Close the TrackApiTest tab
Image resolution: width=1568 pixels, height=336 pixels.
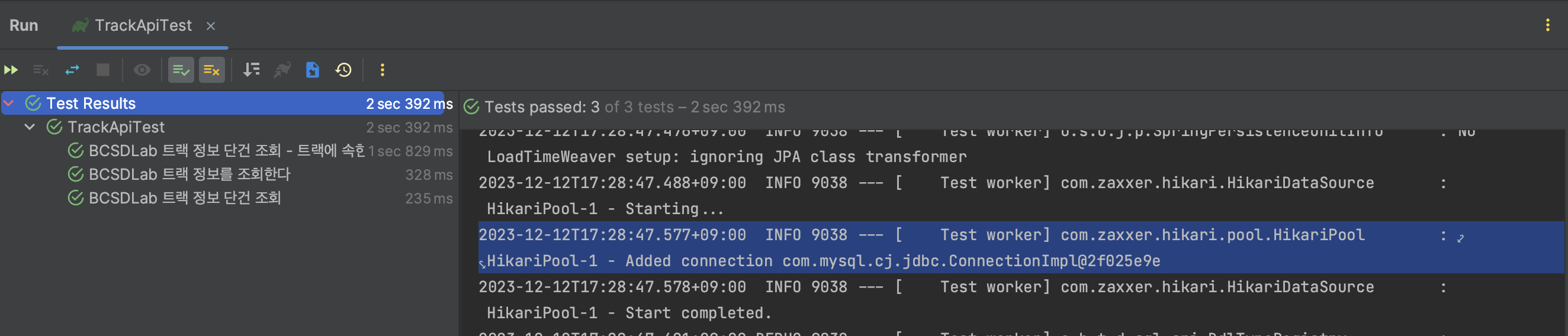(x=211, y=26)
